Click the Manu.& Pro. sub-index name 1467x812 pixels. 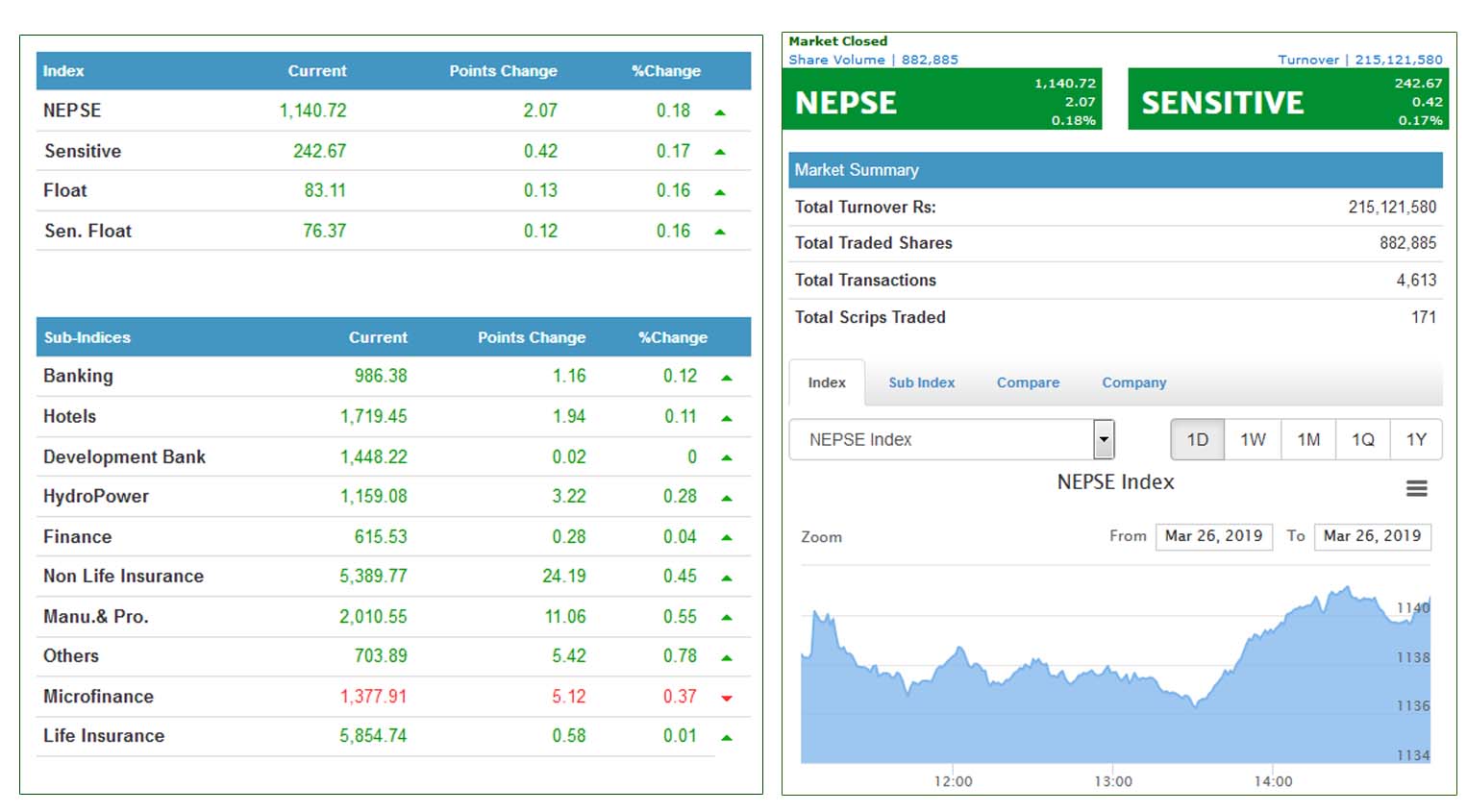point(95,616)
